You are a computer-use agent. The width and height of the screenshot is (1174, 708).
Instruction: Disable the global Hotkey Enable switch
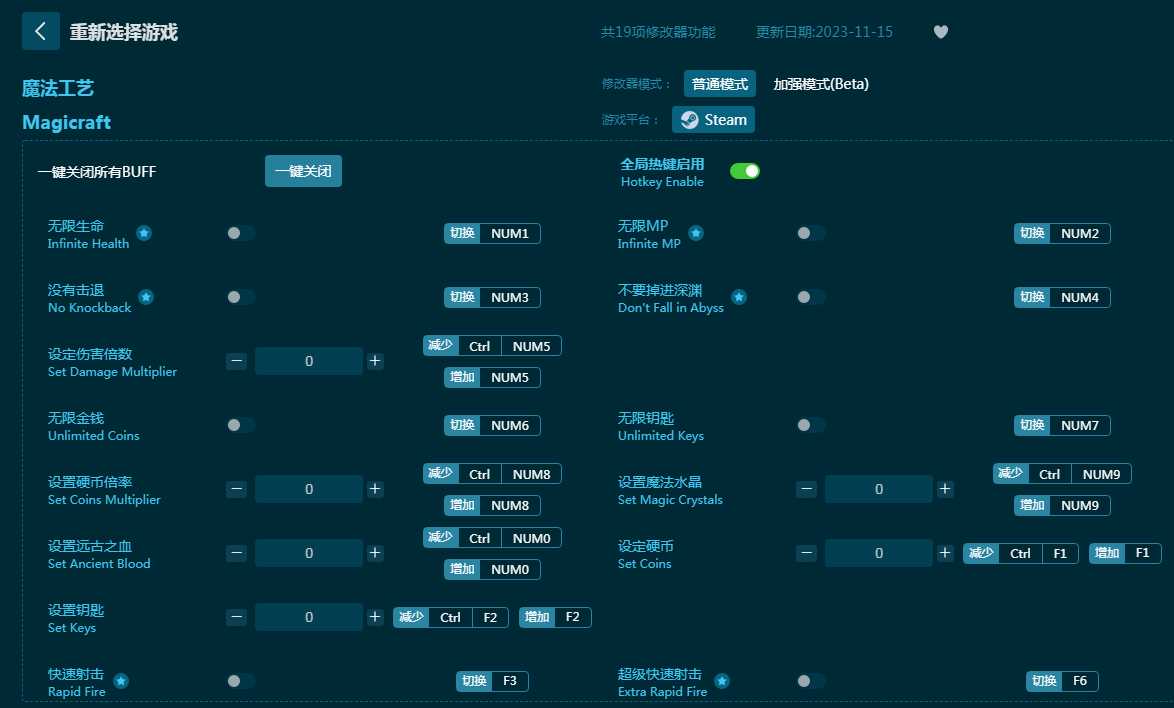coord(745,171)
